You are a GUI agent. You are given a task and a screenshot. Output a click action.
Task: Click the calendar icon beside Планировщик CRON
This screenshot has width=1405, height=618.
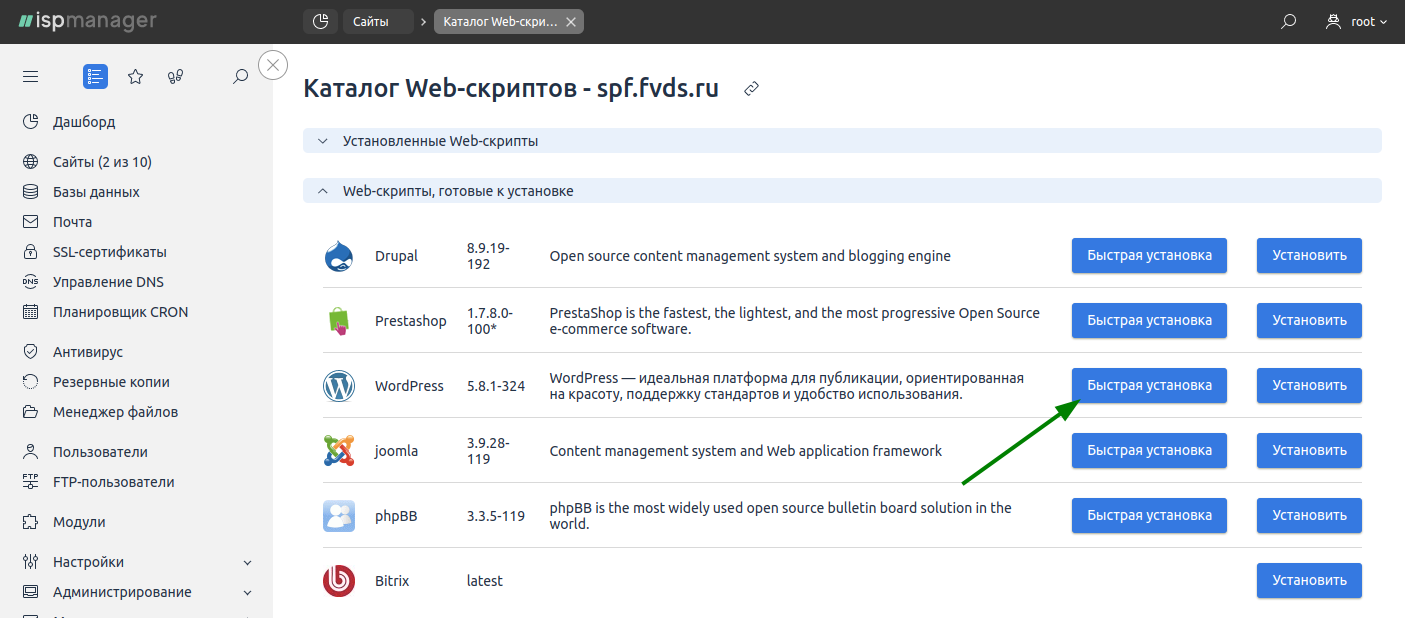30,312
